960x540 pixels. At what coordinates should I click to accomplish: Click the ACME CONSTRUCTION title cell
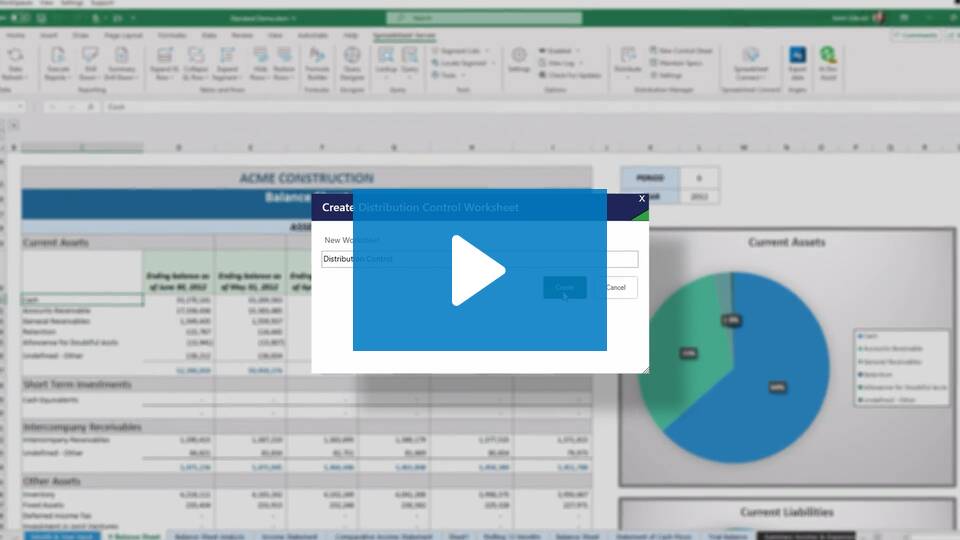coord(307,178)
